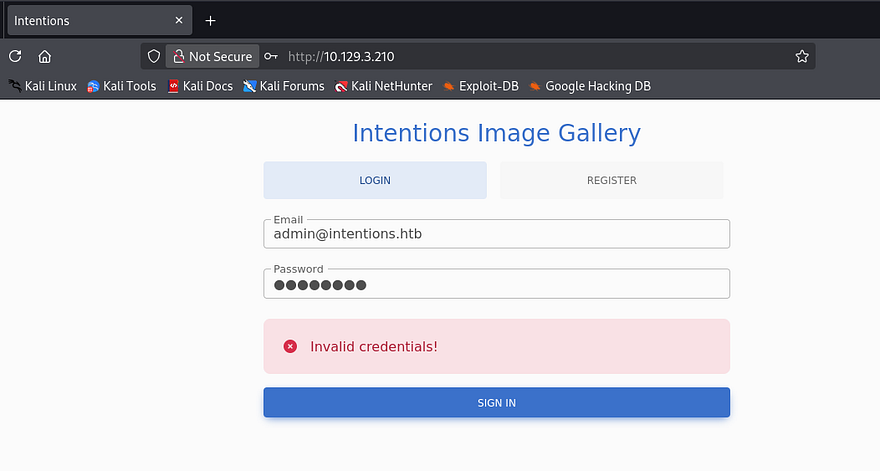
Task: Click the browser reload icon
Action: pyautogui.click(x=15, y=57)
